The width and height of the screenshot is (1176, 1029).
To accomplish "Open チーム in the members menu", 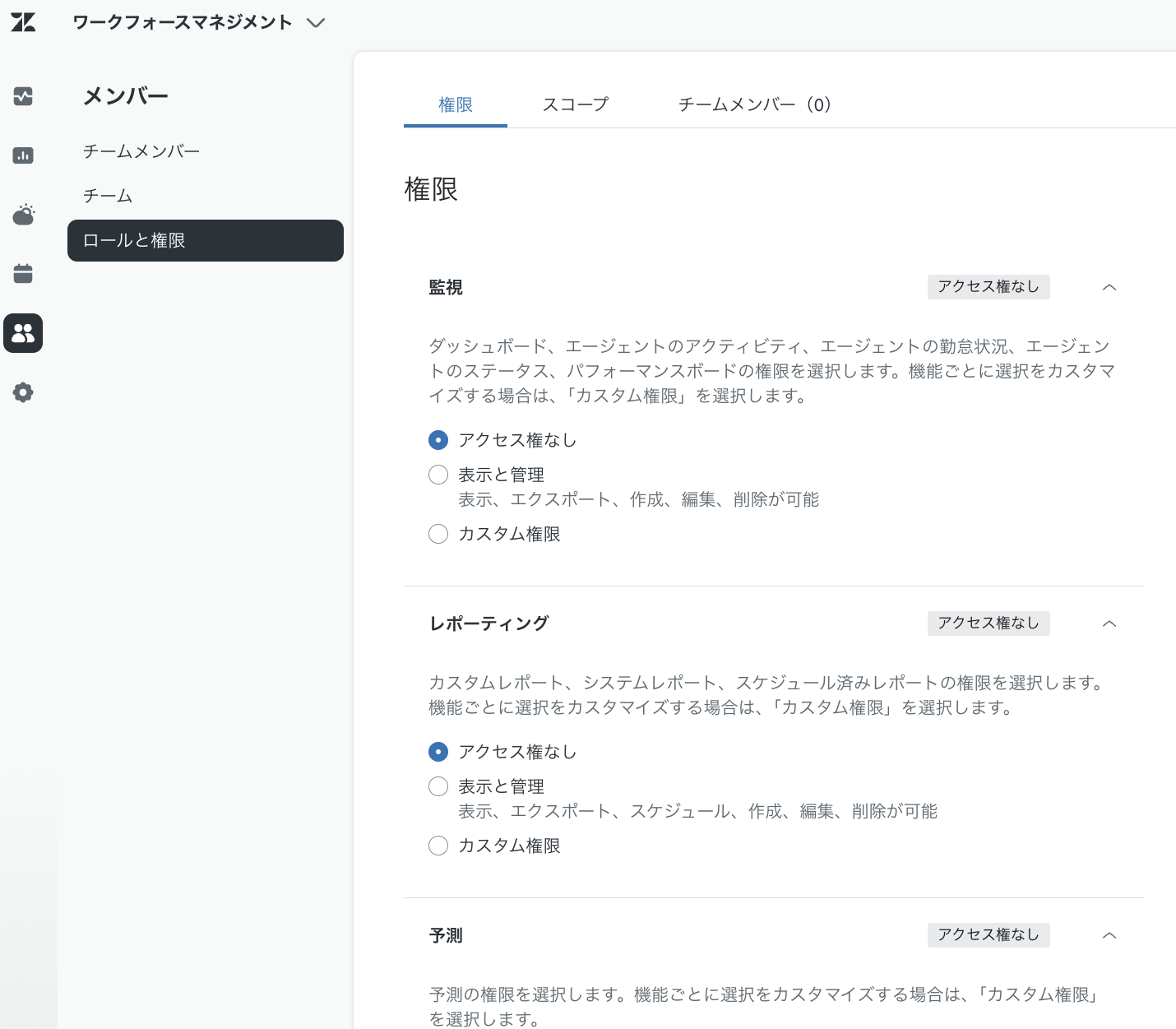I will point(108,196).
